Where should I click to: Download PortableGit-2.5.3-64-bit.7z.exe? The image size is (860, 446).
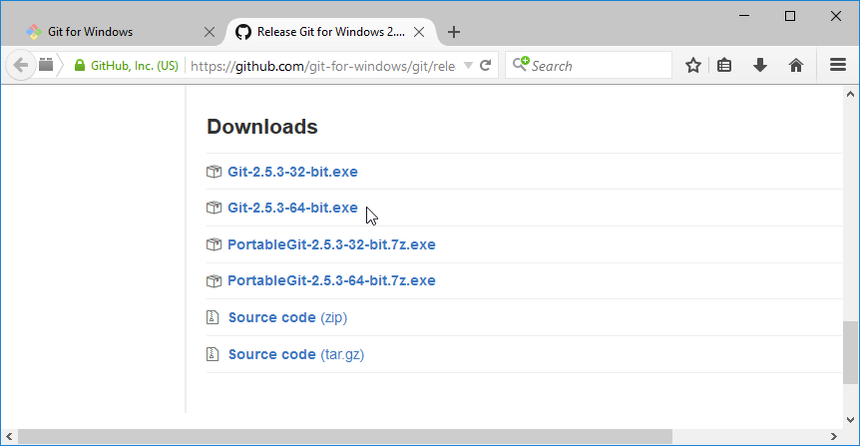(331, 281)
